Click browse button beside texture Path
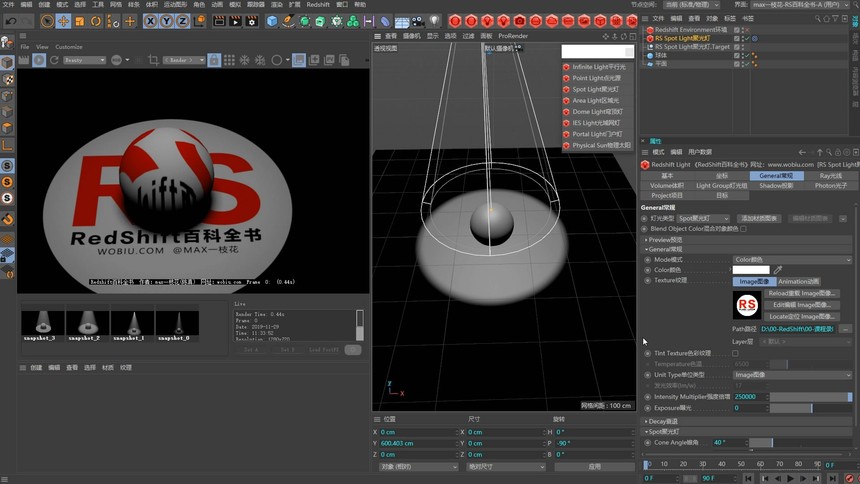The image size is (860, 484). point(845,329)
